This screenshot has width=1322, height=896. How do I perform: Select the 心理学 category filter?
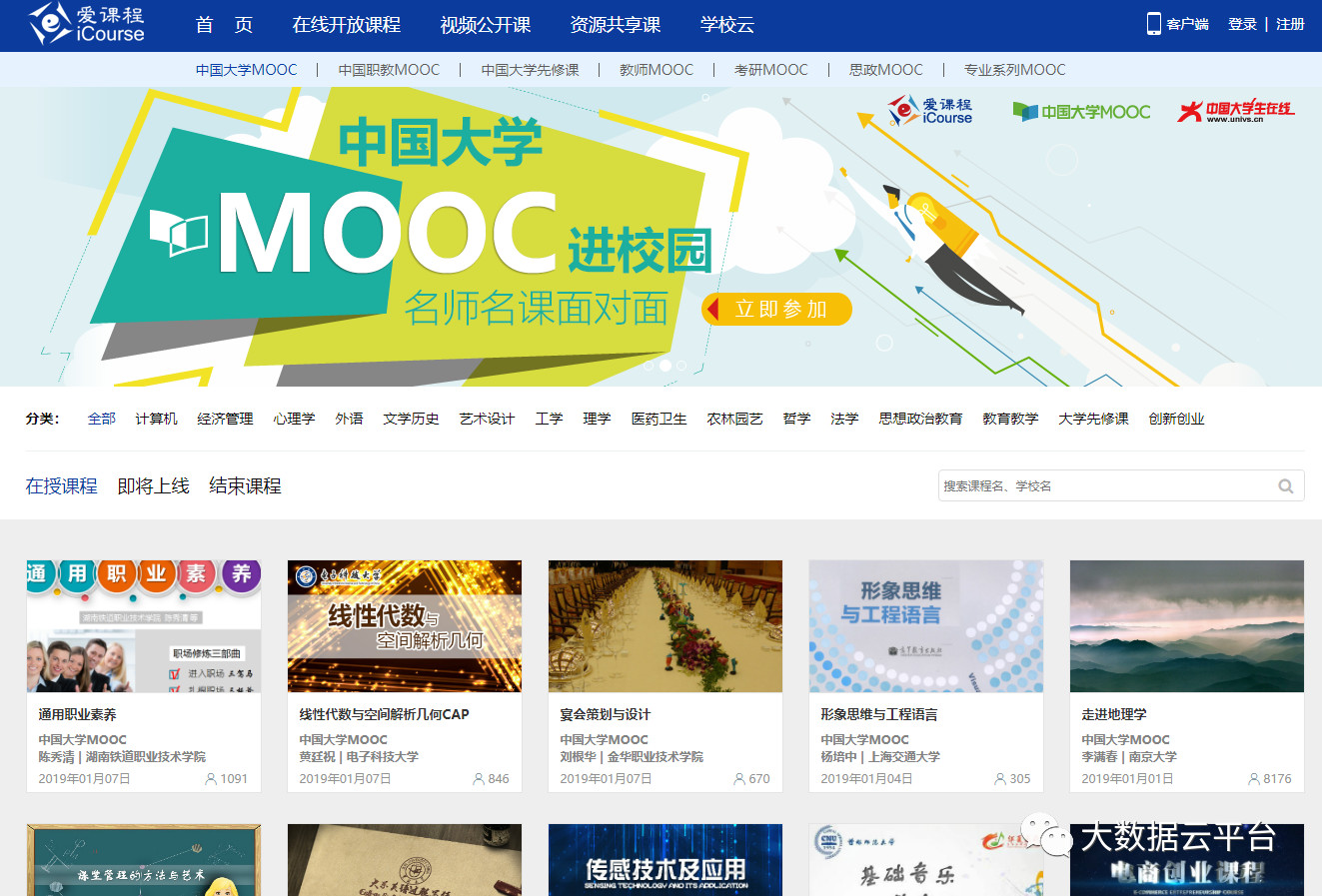[x=294, y=419]
